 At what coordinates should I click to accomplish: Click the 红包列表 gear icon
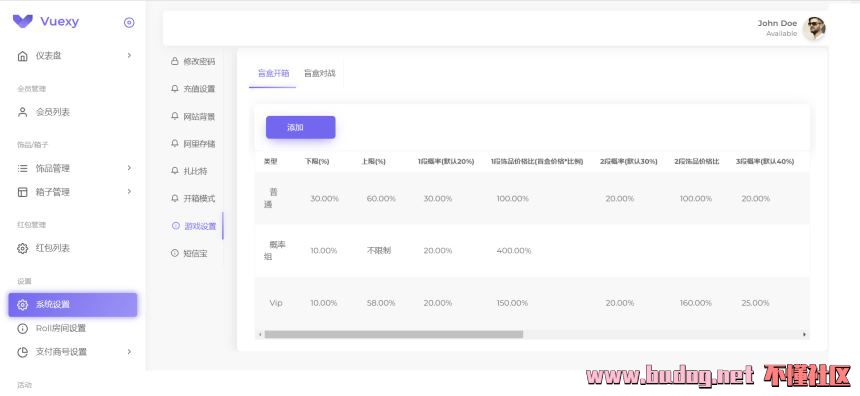22,248
